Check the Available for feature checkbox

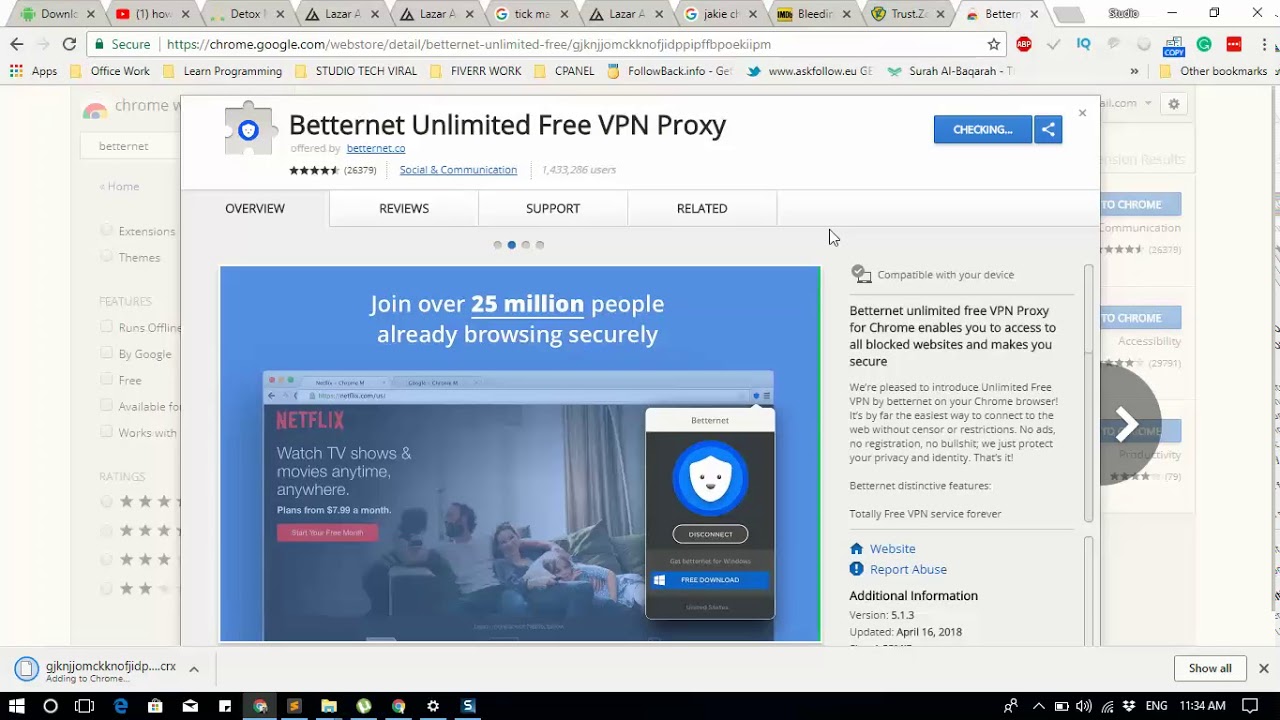point(106,405)
